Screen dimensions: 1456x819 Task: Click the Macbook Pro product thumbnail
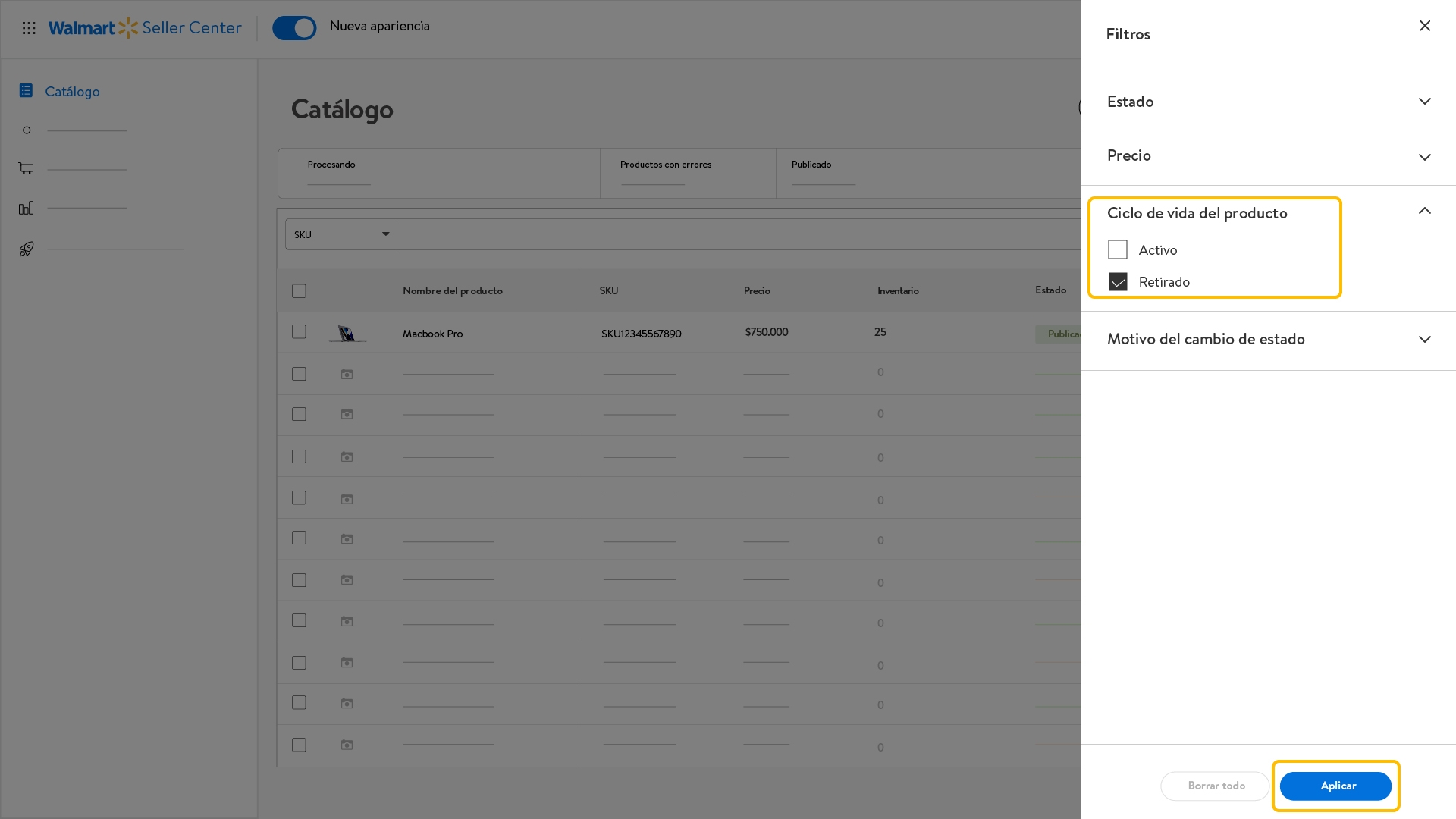tap(347, 333)
